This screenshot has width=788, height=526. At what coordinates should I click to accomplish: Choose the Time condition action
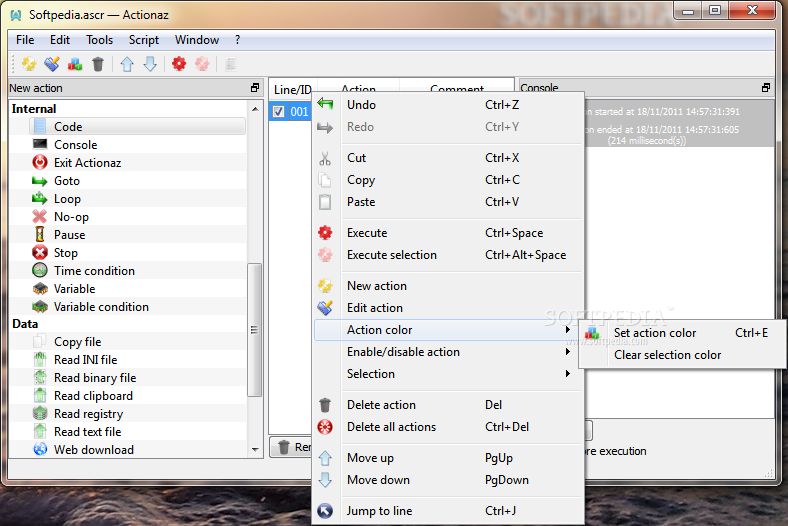tap(137, 271)
